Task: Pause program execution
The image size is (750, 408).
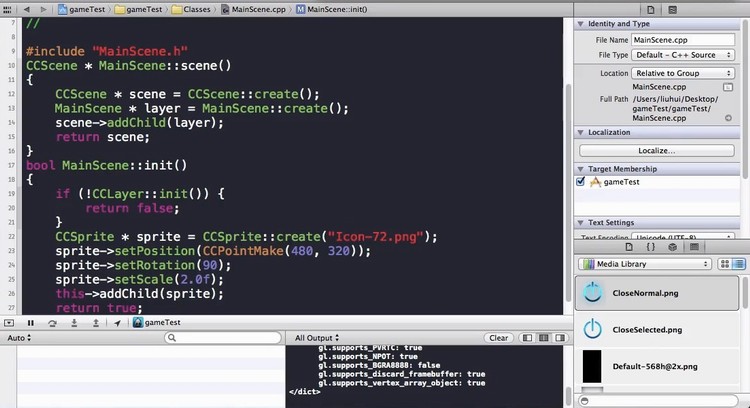Action: point(31,323)
